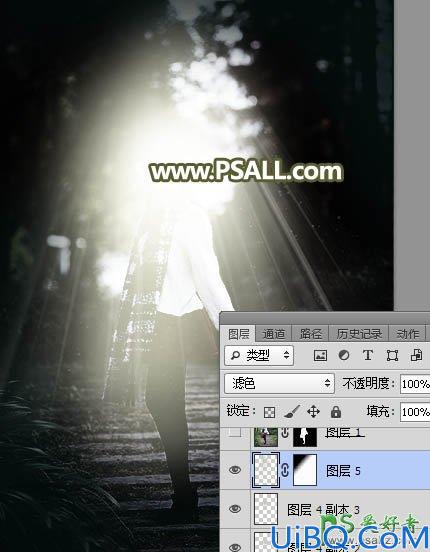430x552 pixels.
Task: Hide 图层 4 副本 3 eye icon
Action: [235, 509]
